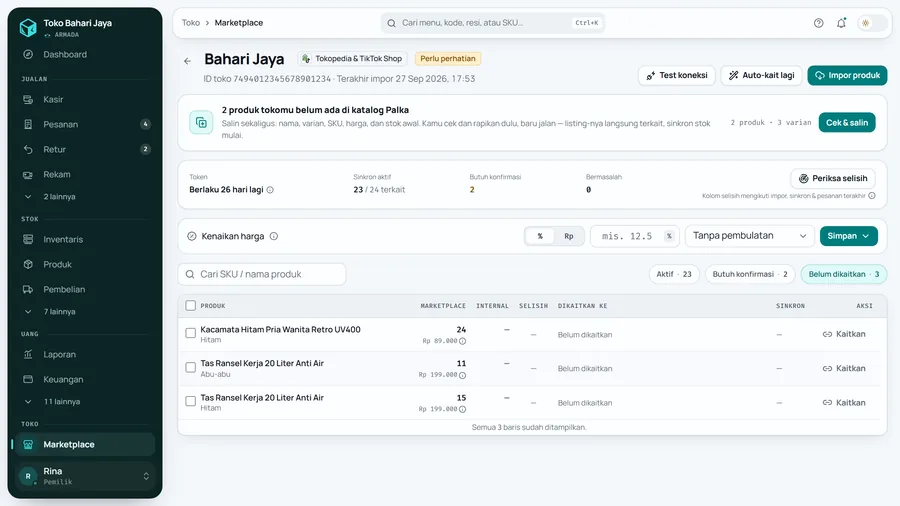Click the Toko breadcrumb link
Viewport: 900px width, 506px height.
tap(191, 23)
